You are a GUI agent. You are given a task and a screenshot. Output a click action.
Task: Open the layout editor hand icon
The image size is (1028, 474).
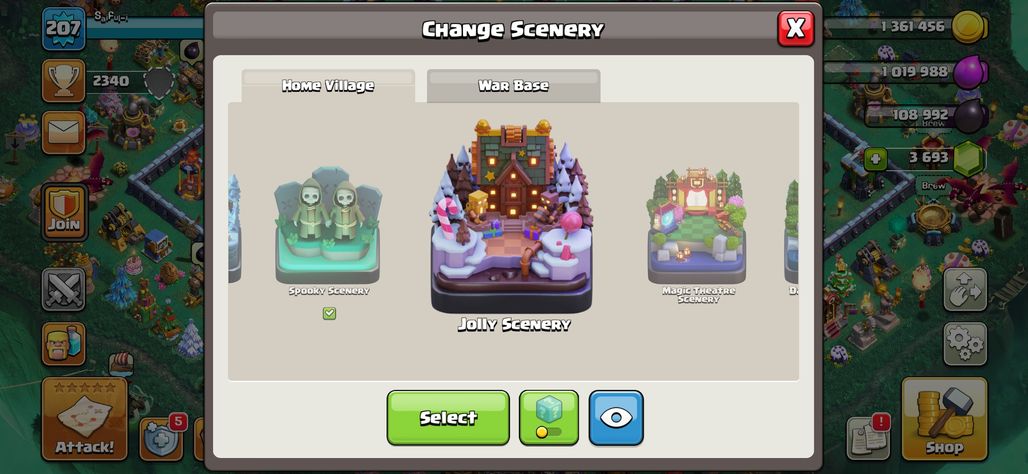965,289
